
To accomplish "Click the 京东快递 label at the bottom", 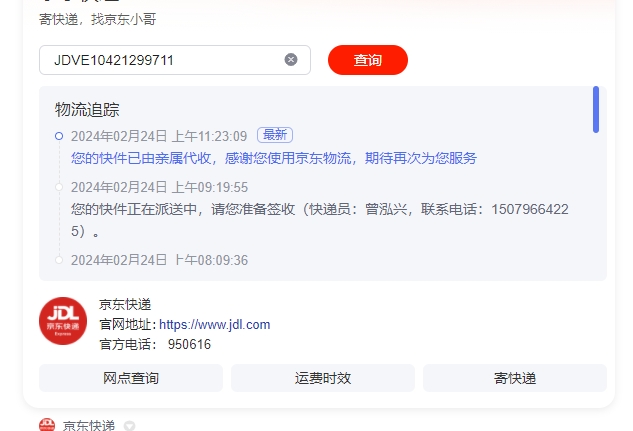I will point(89,425).
